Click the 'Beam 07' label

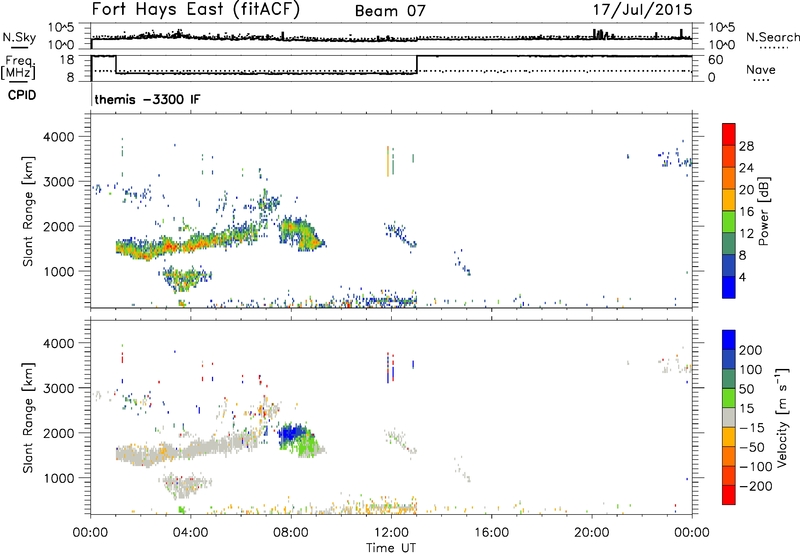tap(390, 11)
